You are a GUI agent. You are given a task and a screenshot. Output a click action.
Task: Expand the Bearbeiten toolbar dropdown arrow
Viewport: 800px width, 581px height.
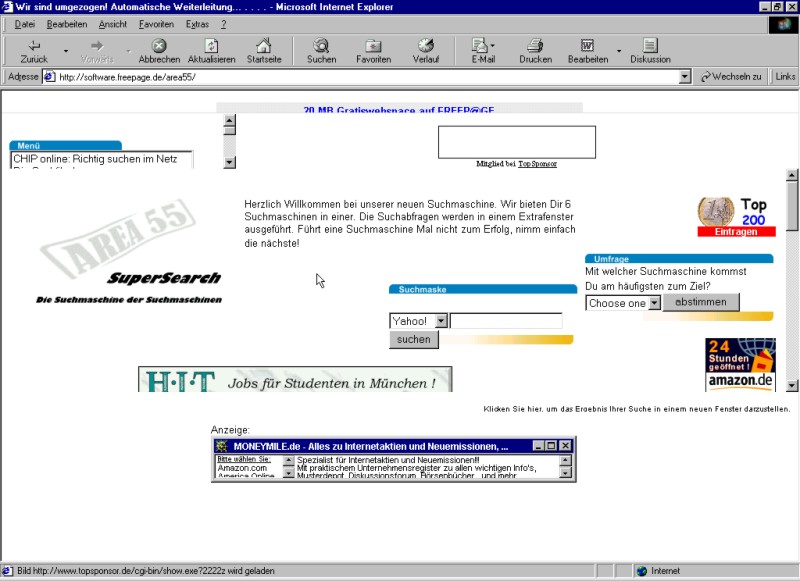619,51
